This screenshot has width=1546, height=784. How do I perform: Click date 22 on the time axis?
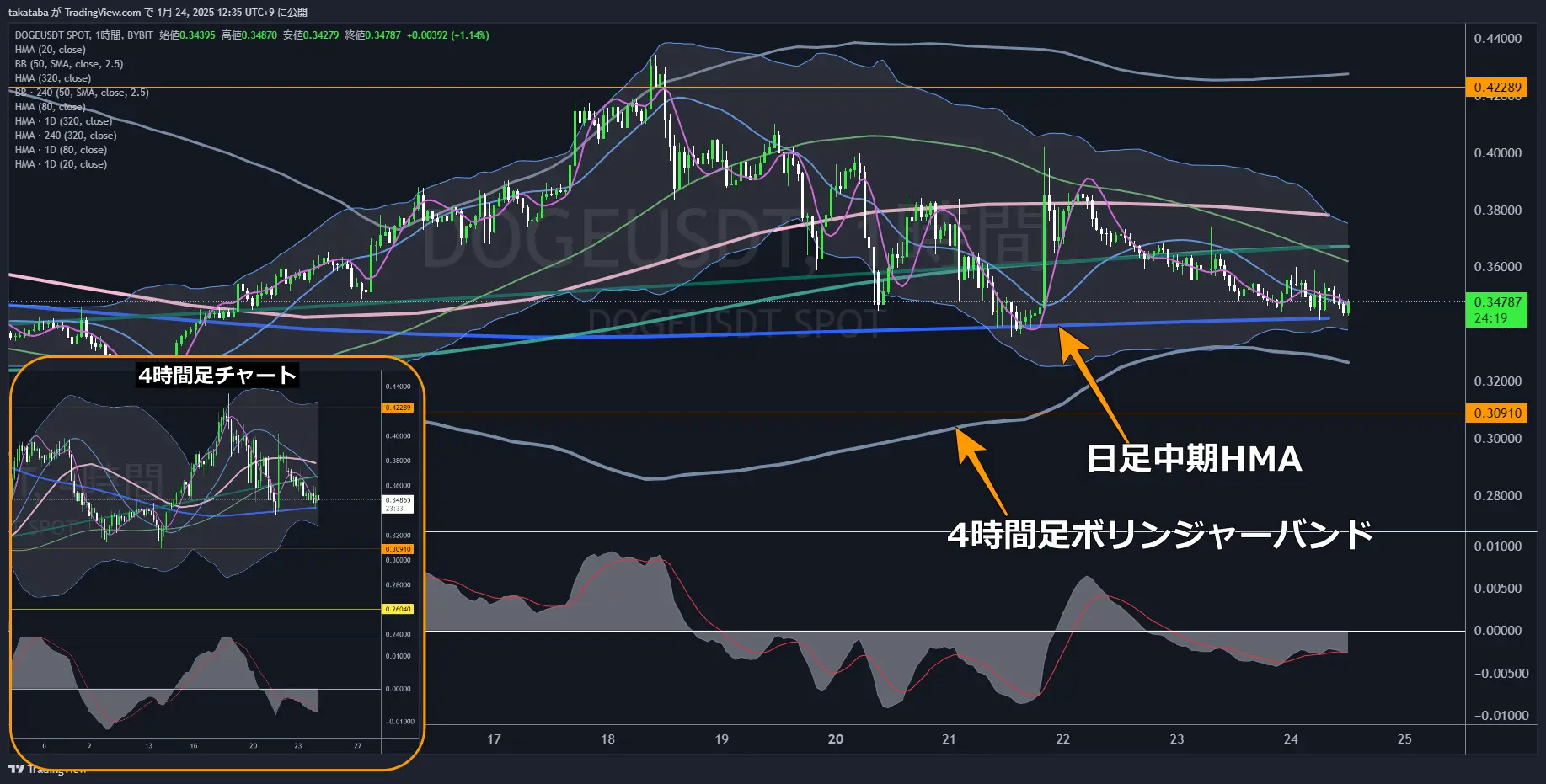[1062, 739]
